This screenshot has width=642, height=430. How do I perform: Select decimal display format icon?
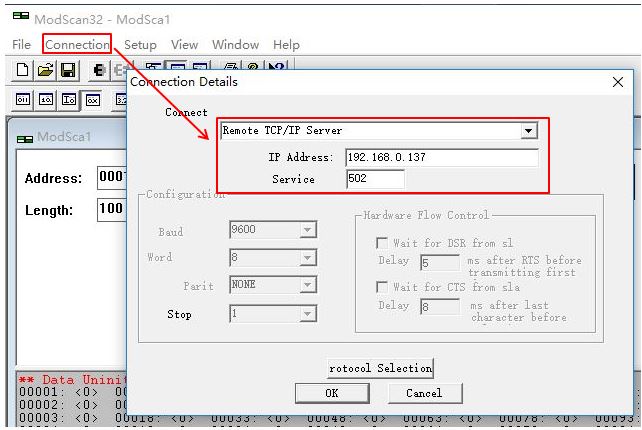45,100
